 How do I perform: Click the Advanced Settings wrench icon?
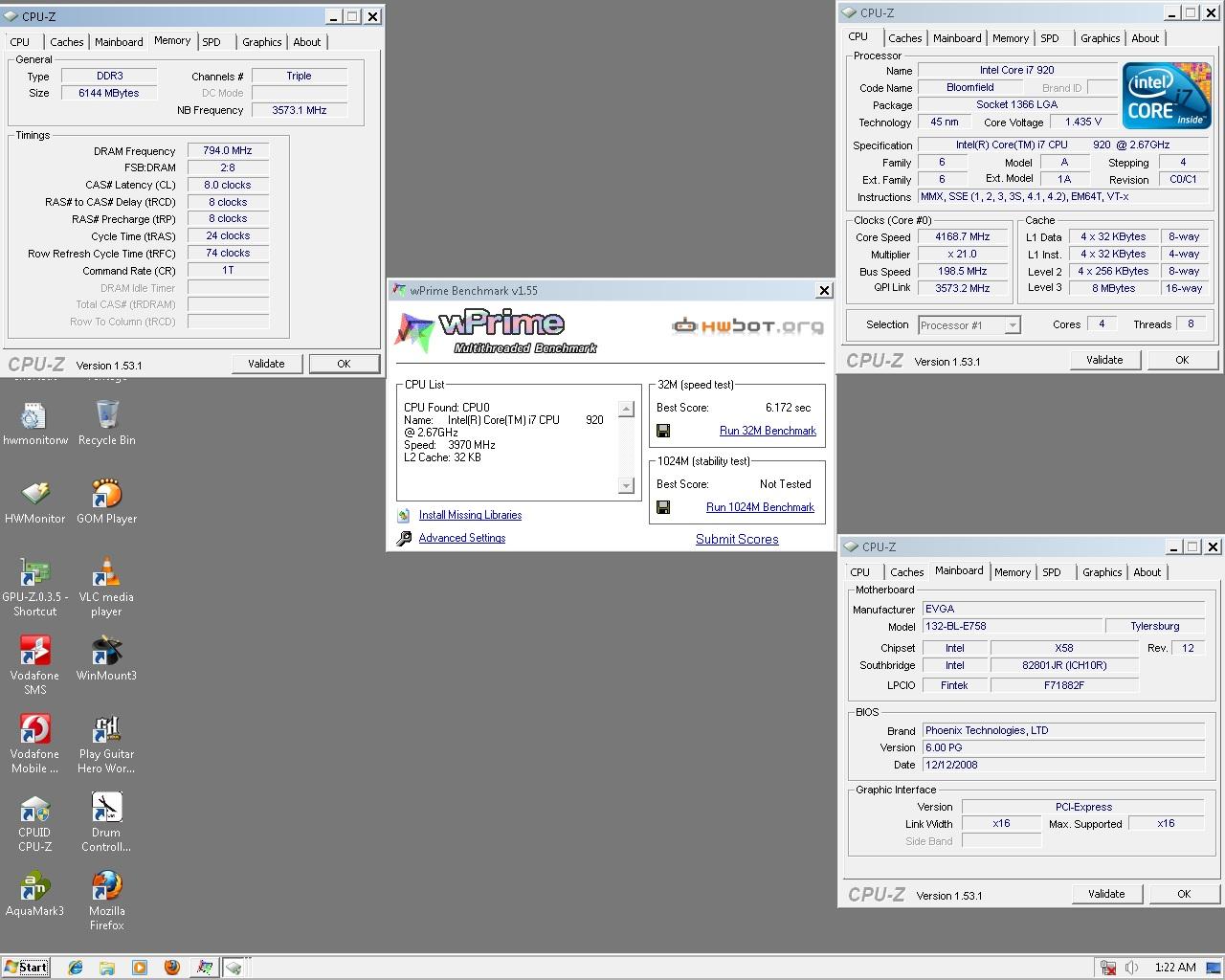click(404, 539)
